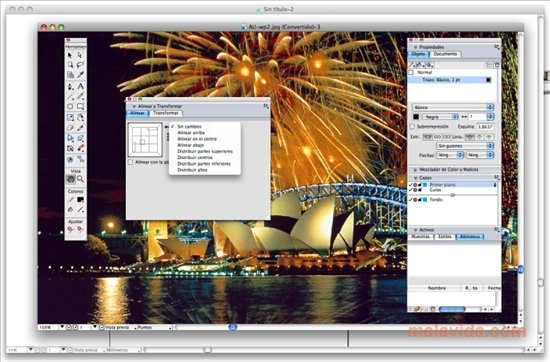The image size is (550, 362).
Task: Select the Line tool
Action: point(70,96)
